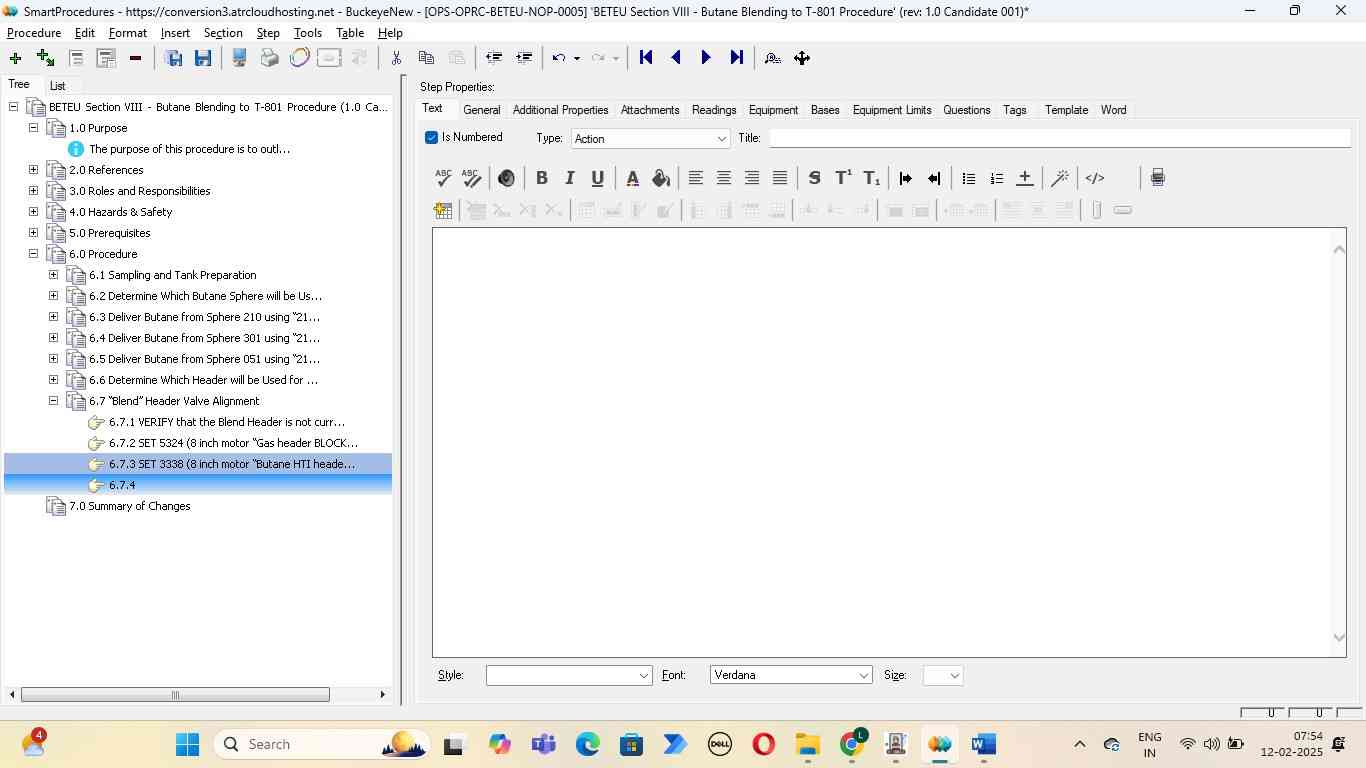Select step 6.7.1 VERIFY Blend Header
Viewport: 1366px width, 768px height.
click(226, 422)
